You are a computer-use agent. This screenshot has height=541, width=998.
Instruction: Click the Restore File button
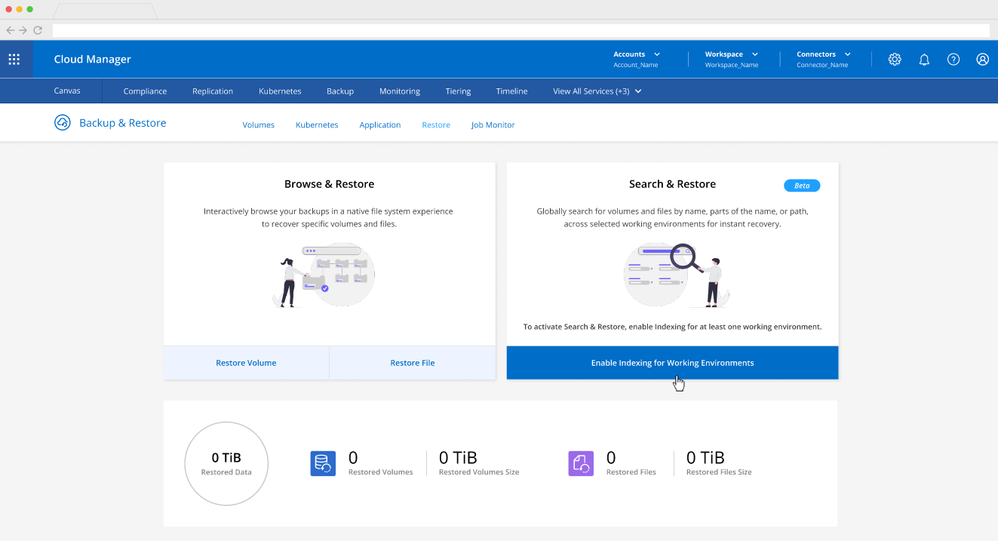click(x=412, y=363)
